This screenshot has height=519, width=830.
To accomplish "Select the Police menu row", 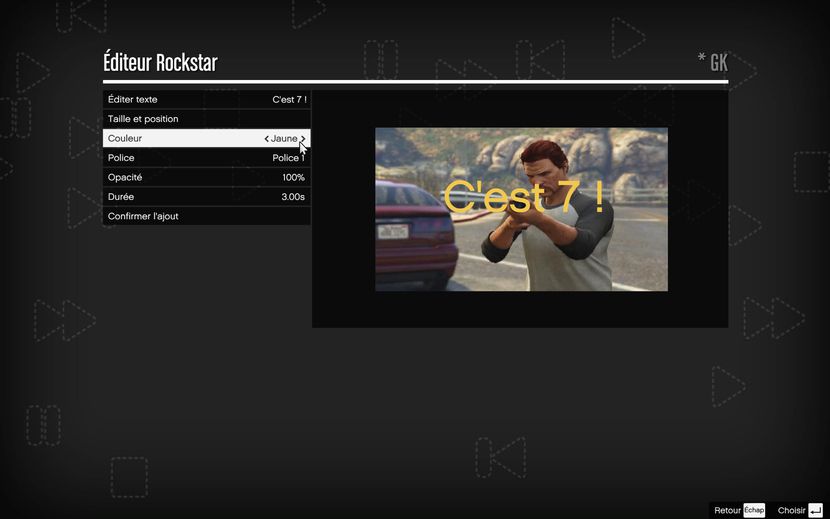I will tap(206, 158).
